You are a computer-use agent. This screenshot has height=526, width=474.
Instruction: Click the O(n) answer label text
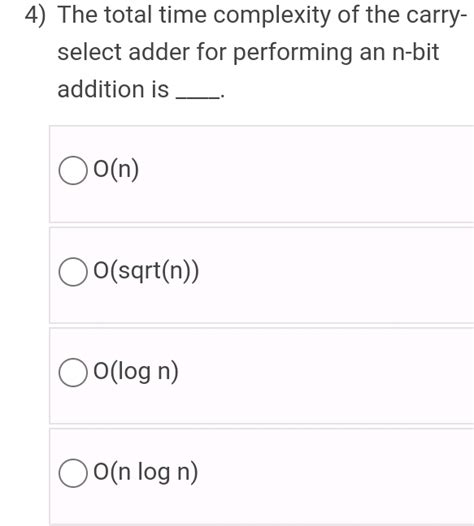(x=116, y=169)
